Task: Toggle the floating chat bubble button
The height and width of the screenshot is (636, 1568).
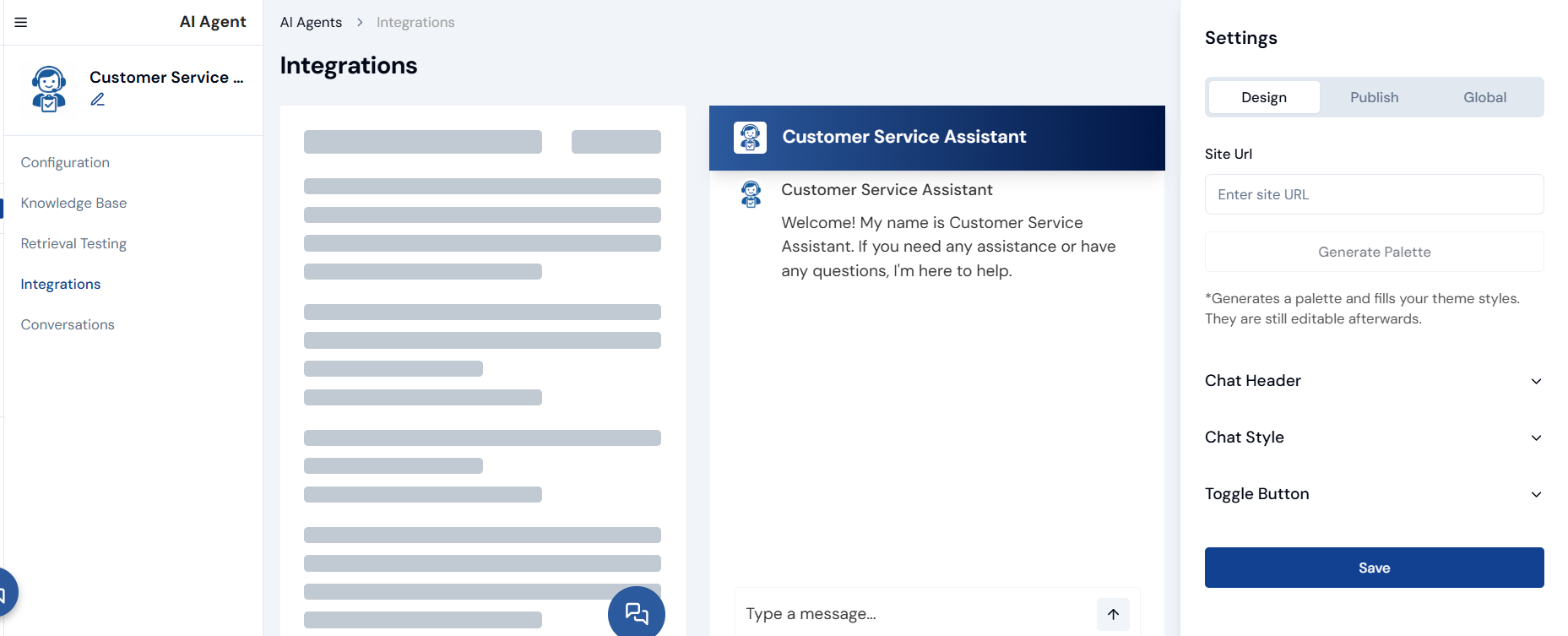Action: [x=636, y=612]
